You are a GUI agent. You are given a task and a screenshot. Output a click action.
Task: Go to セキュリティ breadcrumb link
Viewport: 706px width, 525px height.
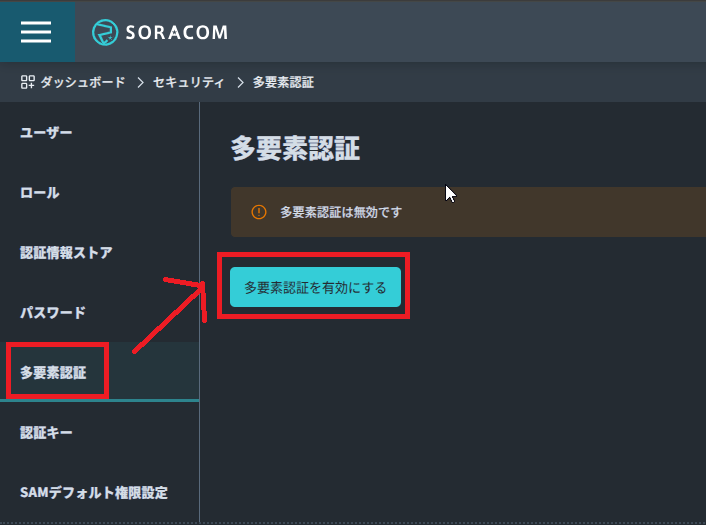(188, 82)
